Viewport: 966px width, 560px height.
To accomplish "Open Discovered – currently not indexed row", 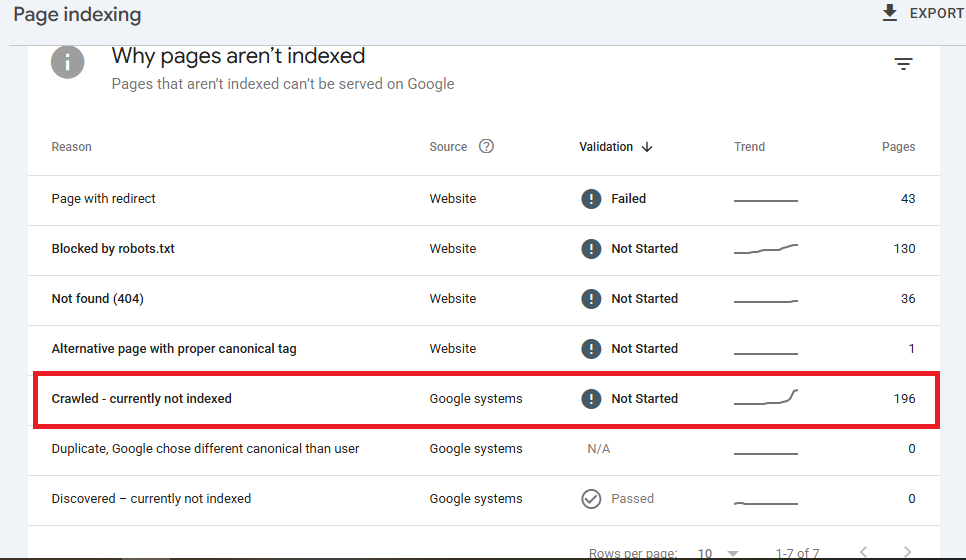I will [x=484, y=499].
